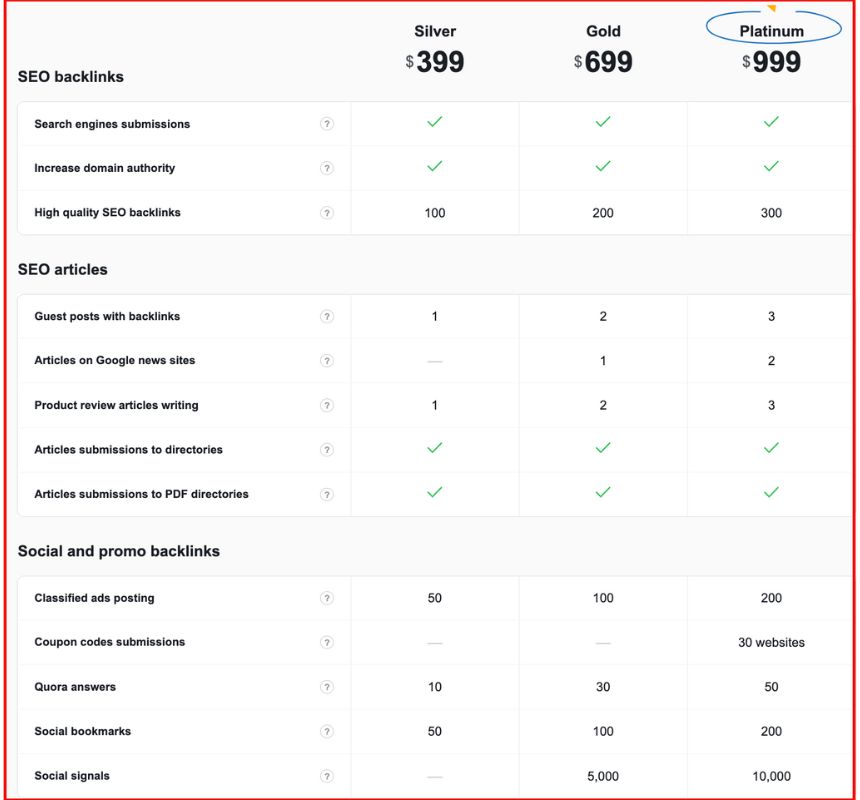Click help icon next to Increase domain authority
860x800 pixels.
tap(326, 168)
